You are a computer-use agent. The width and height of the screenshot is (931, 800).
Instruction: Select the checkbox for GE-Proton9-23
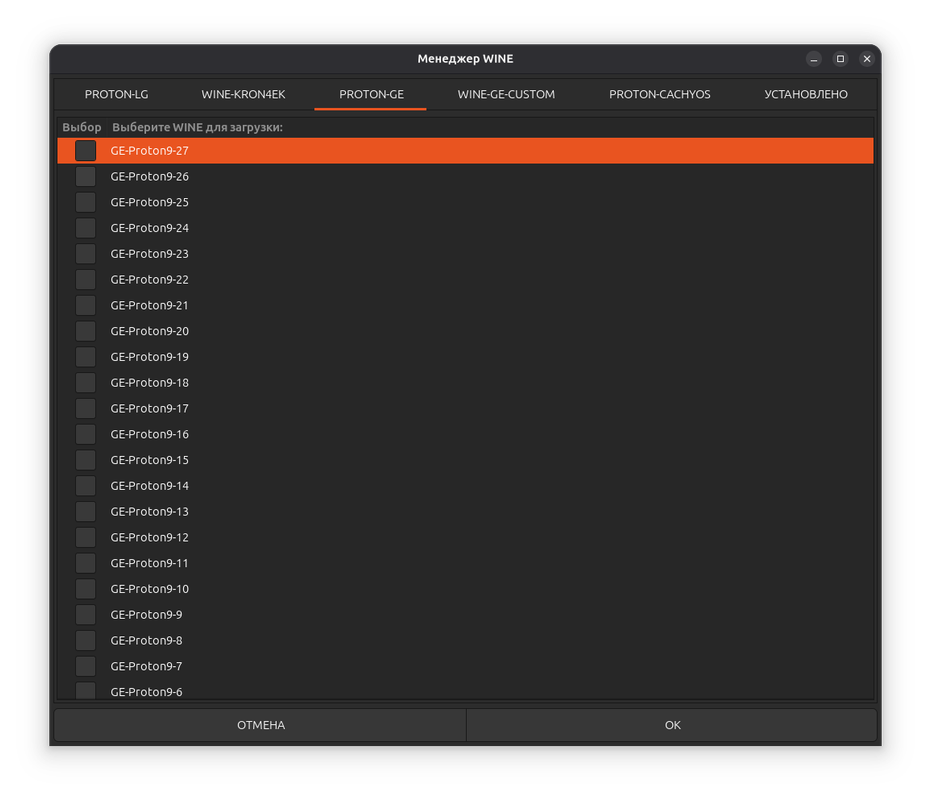pyautogui.click(x=86, y=254)
